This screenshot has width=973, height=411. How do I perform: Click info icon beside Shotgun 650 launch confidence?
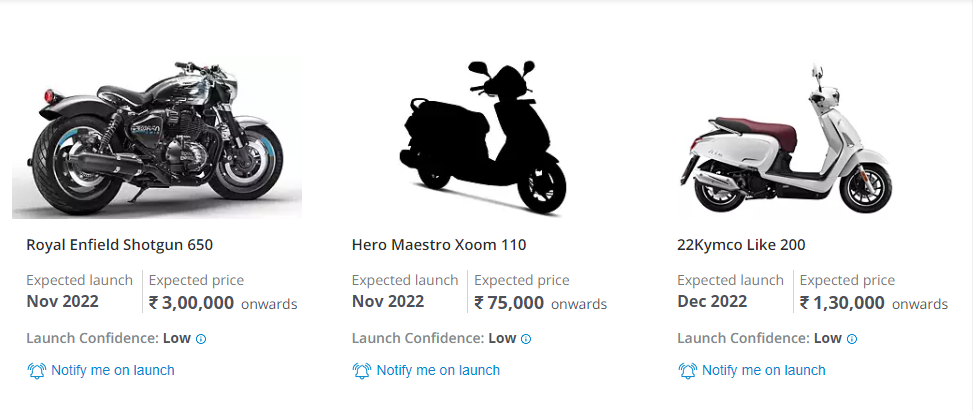pyautogui.click(x=201, y=339)
